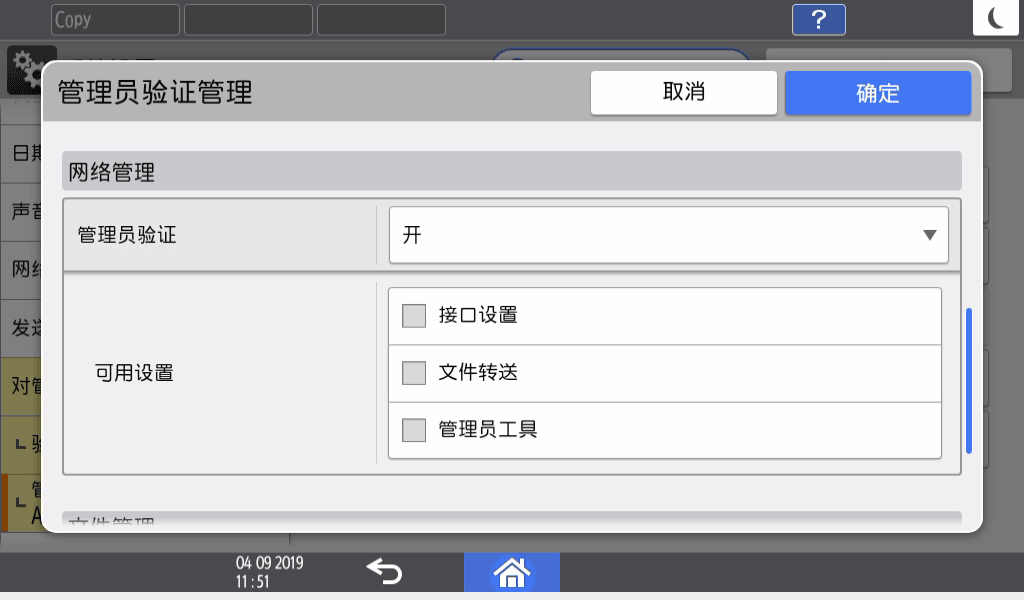
Task: Open the 管理员验证 dropdown showing 开
Action: pyautogui.click(x=669, y=235)
